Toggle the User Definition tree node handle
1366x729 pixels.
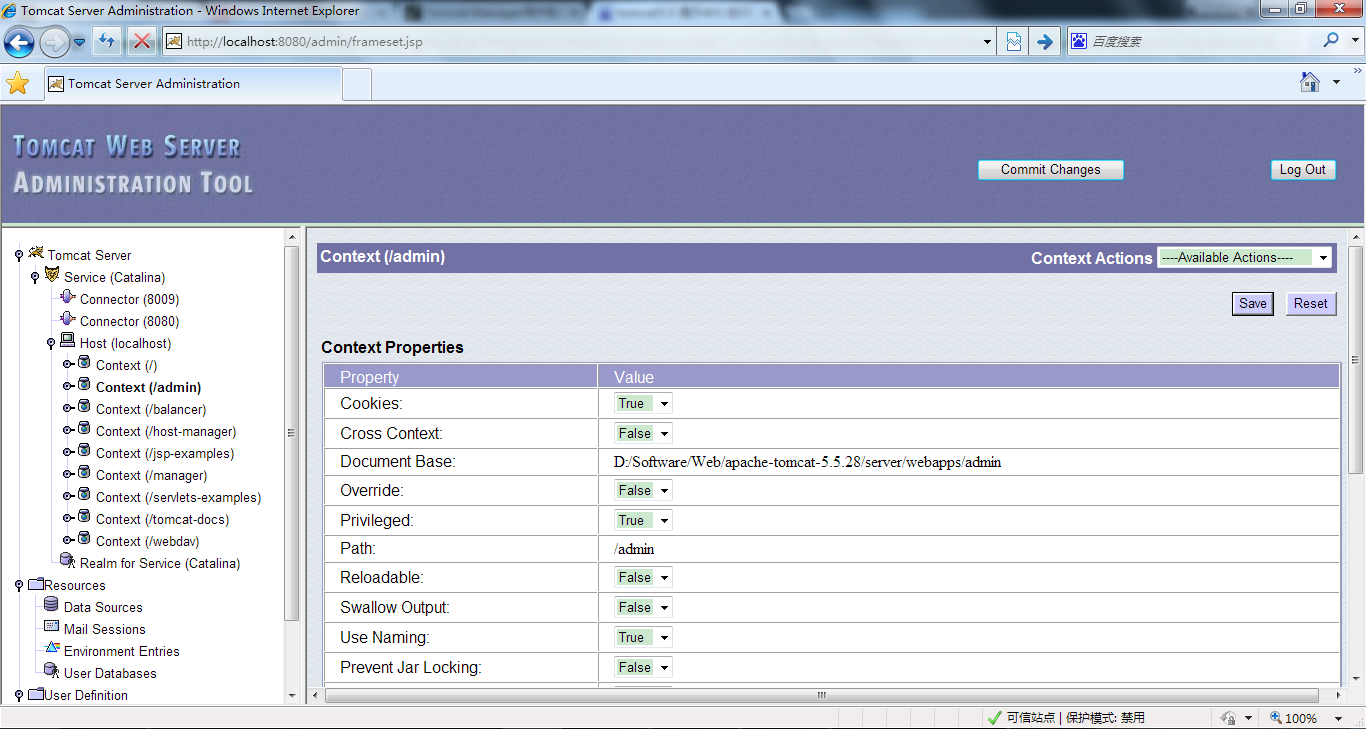click(x=19, y=696)
